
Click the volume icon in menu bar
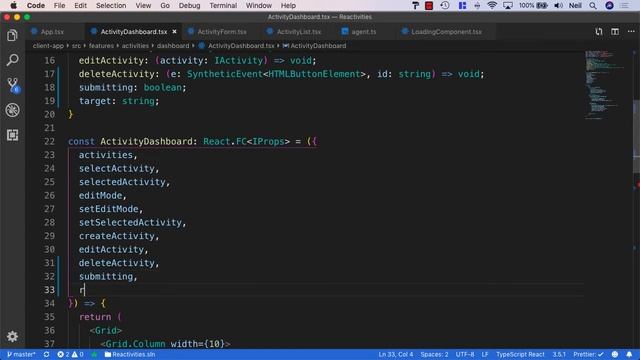tap(558, 5)
